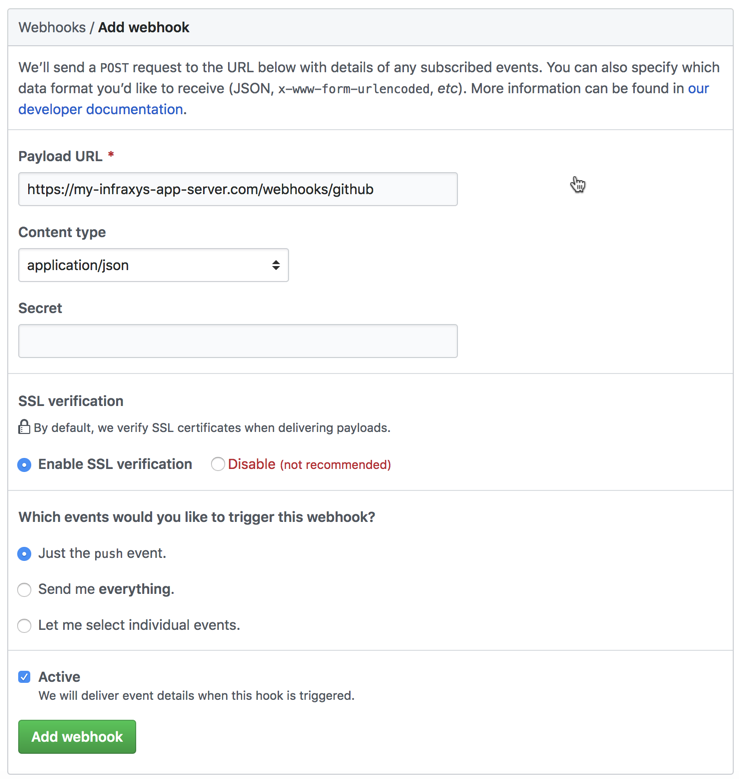Click the Secret field label
The image size is (739, 779).
pos(40,309)
